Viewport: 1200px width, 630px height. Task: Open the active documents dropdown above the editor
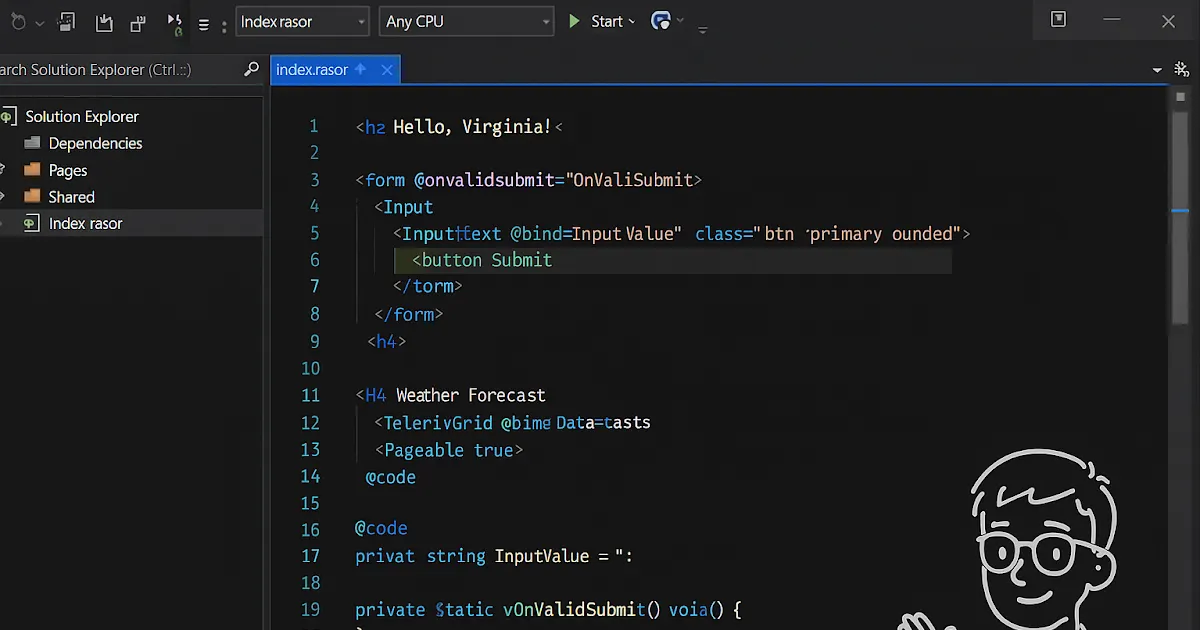click(x=1156, y=69)
